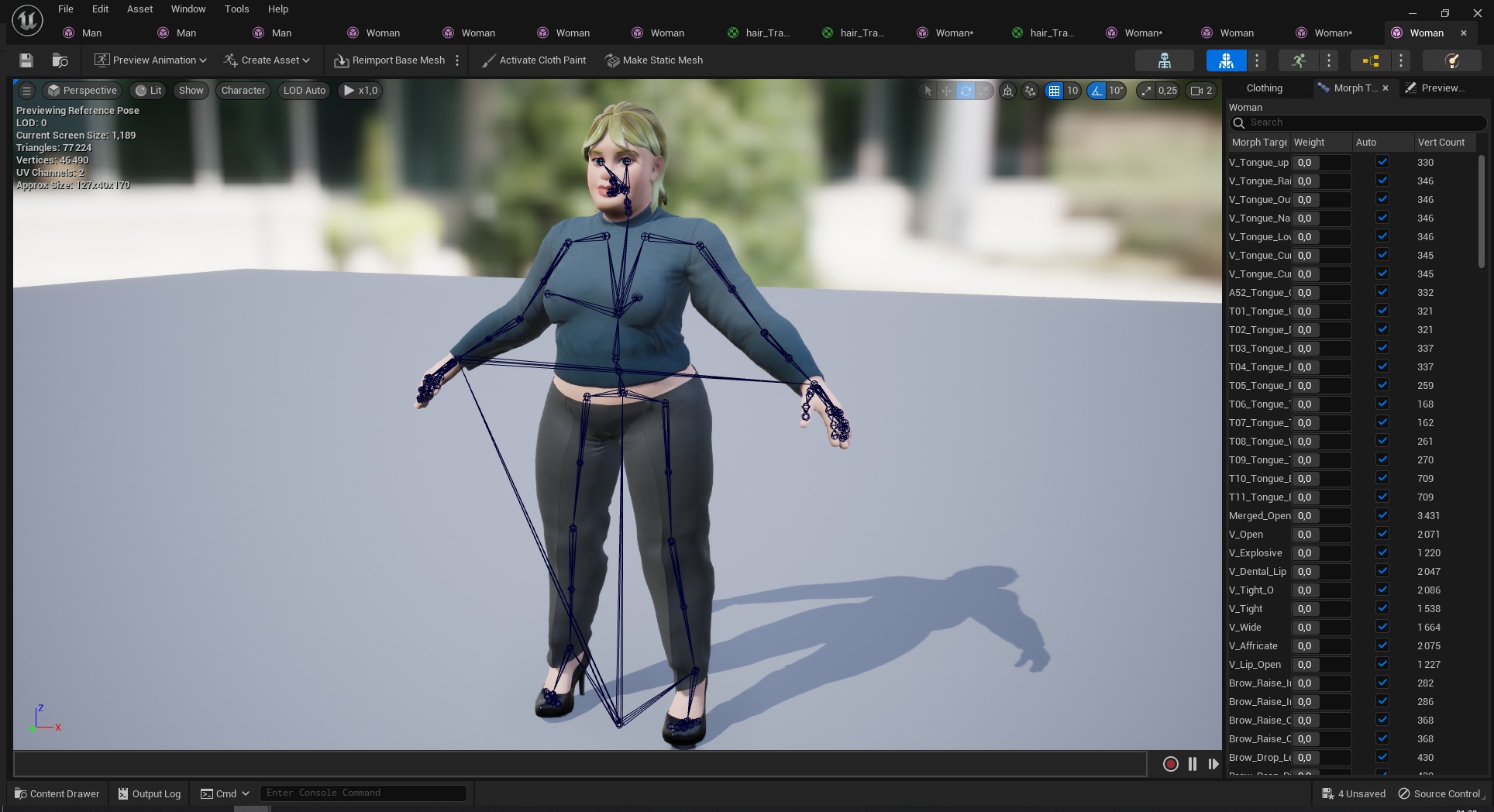
Task: Click Make Static Mesh
Action: (654, 60)
